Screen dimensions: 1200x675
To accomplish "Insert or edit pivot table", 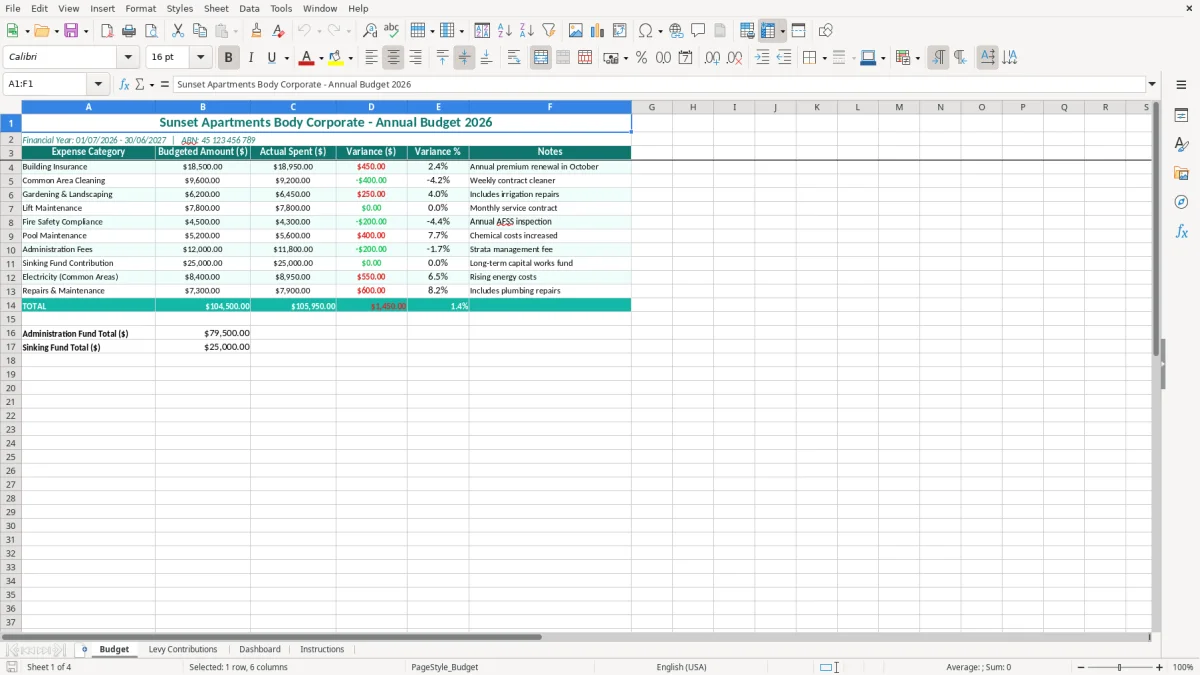I will coord(620,31).
